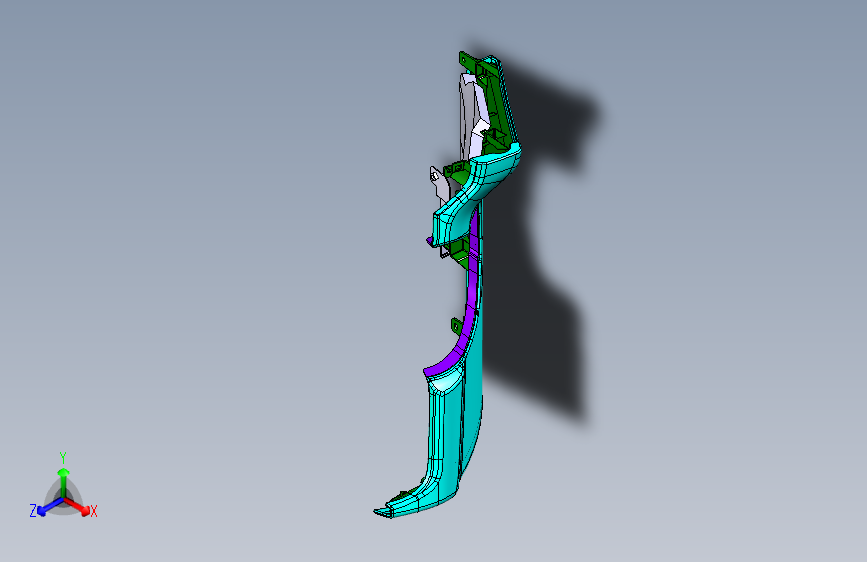Screen dimensions: 867x562
Task: Select the small grey bracket left of the cyan arm
Action: (x=440, y=184)
